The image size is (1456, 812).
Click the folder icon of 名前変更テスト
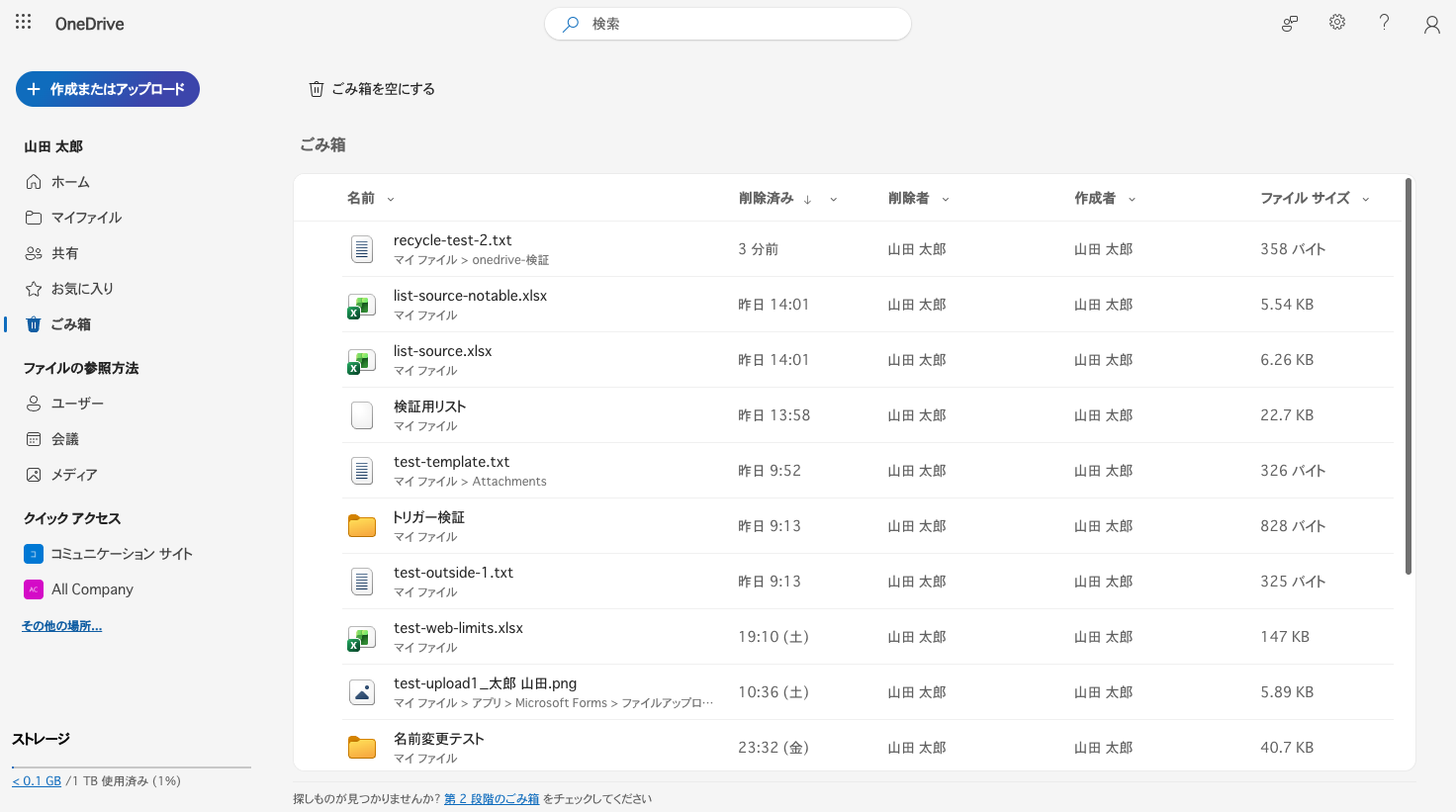[x=362, y=748]
